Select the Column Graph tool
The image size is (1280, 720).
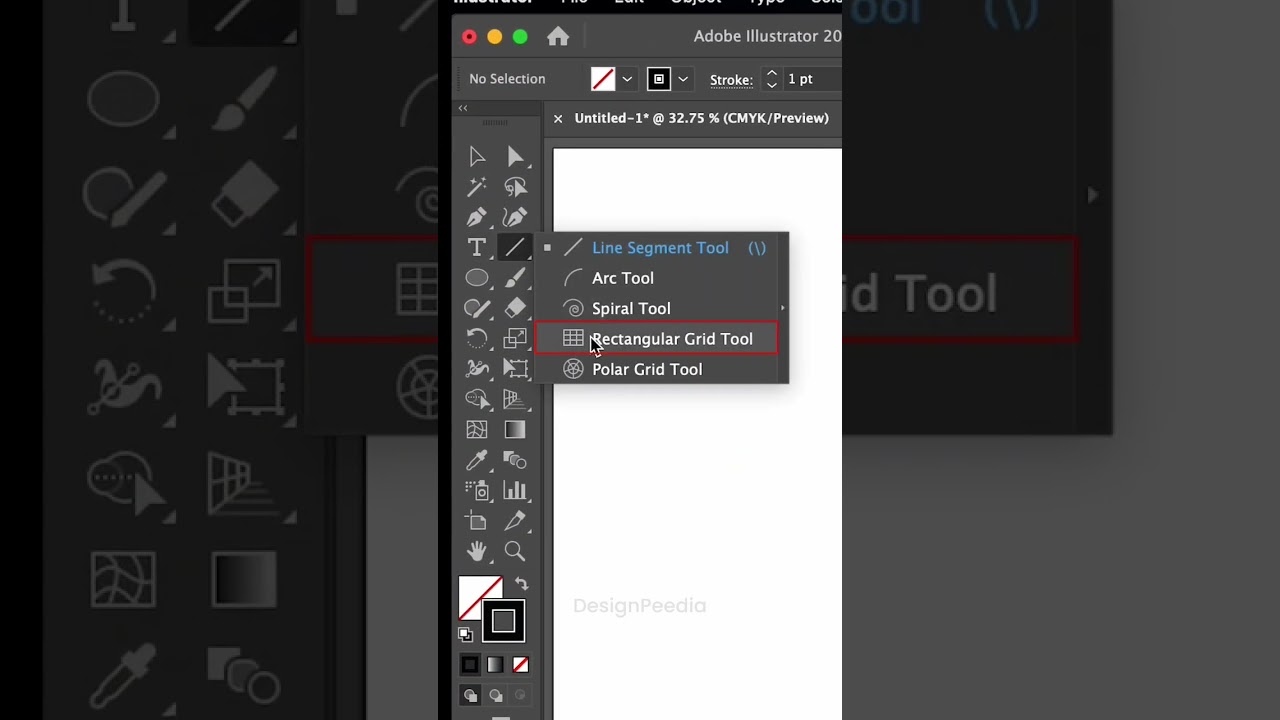tap(515, 490)
